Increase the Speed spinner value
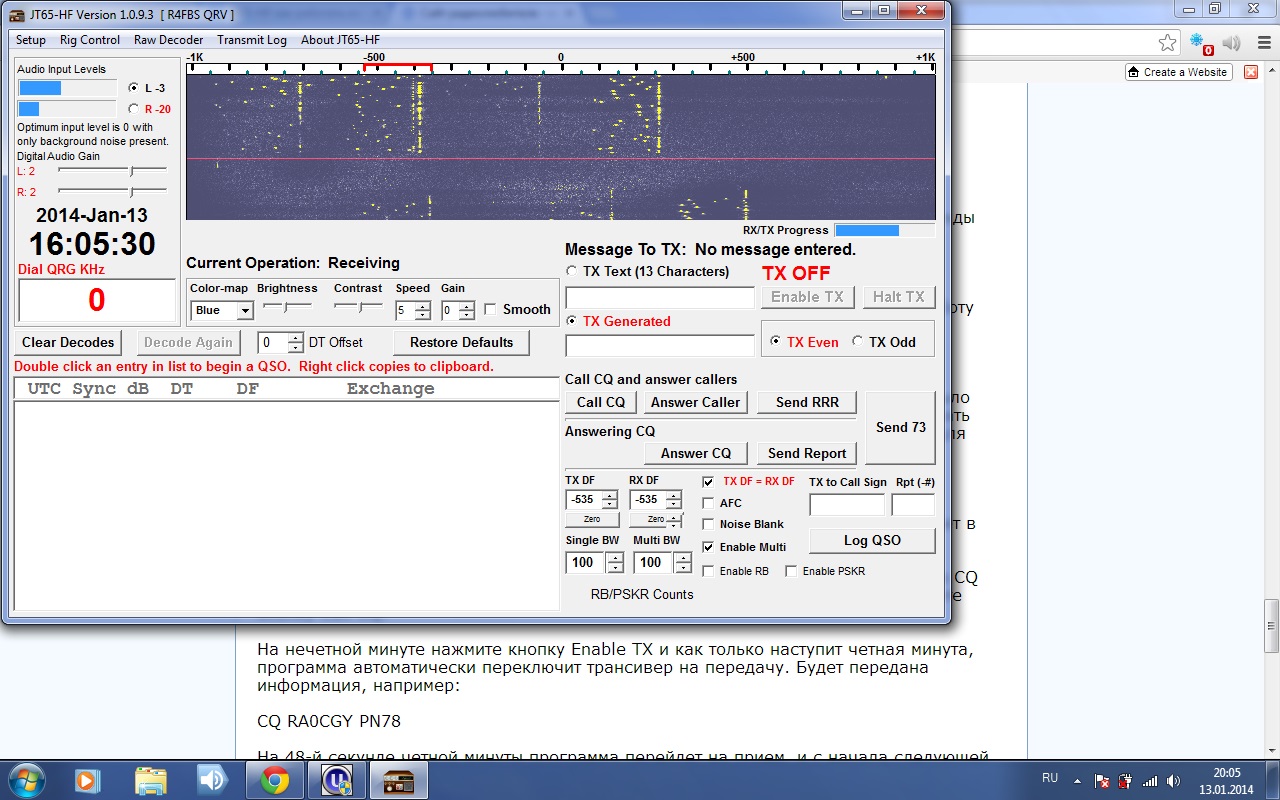The height and width of the screenshot is (800, 1280). click(x=423, y=306)
